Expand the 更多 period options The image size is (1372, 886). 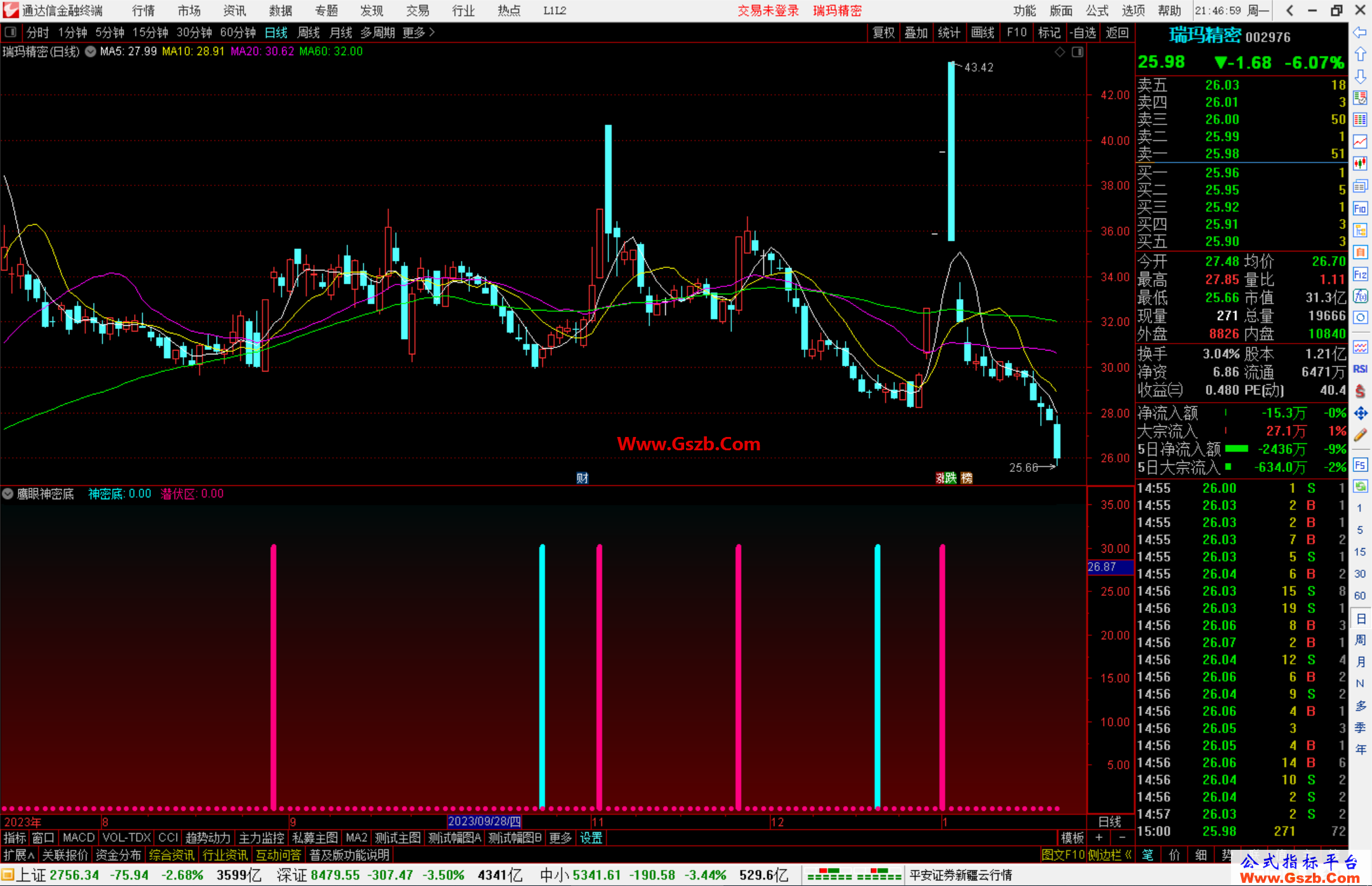point(419,32)
